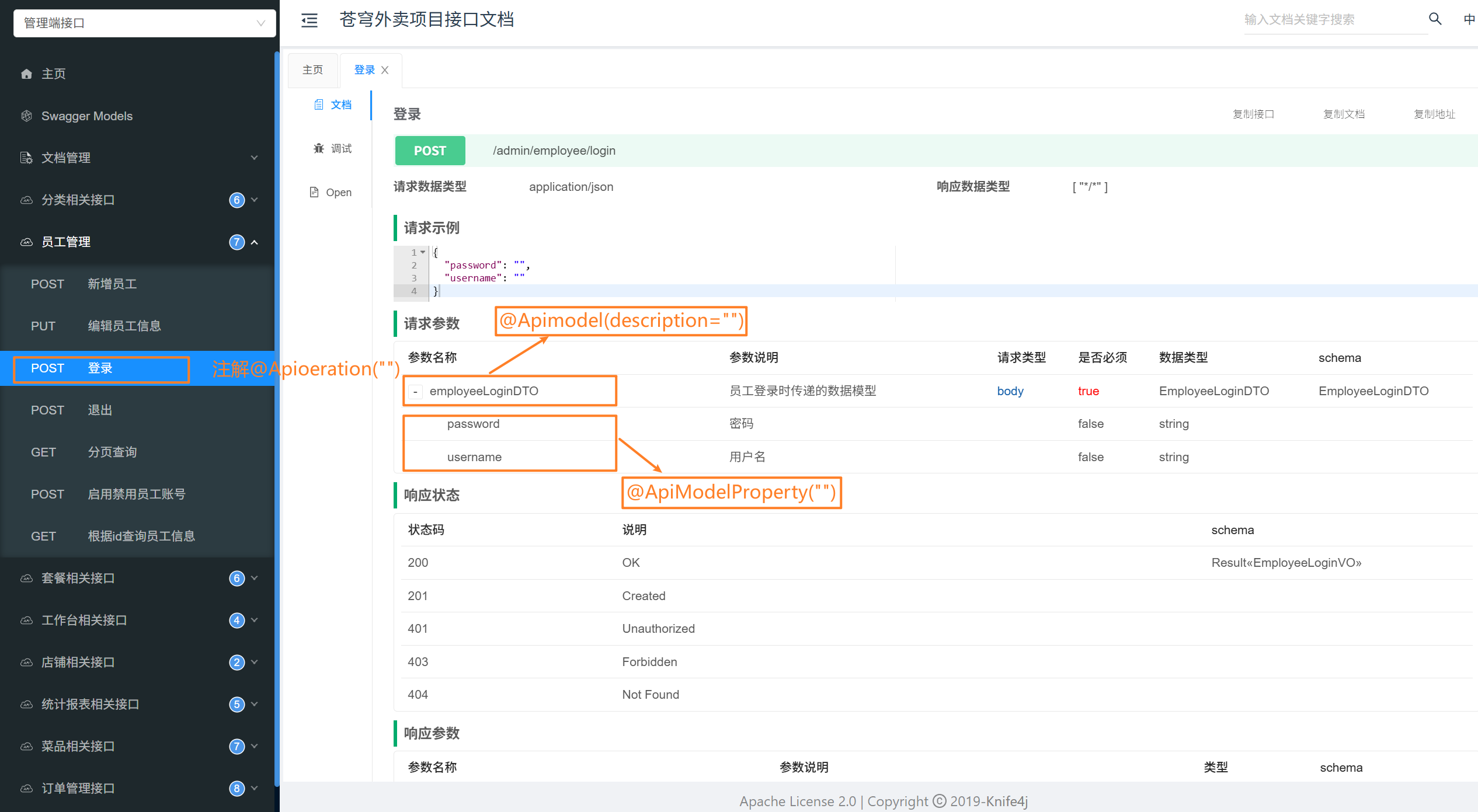Screen dimensions: 1478x812
Task: Fold the JSON example at line 1
Action: pos(423,252)
